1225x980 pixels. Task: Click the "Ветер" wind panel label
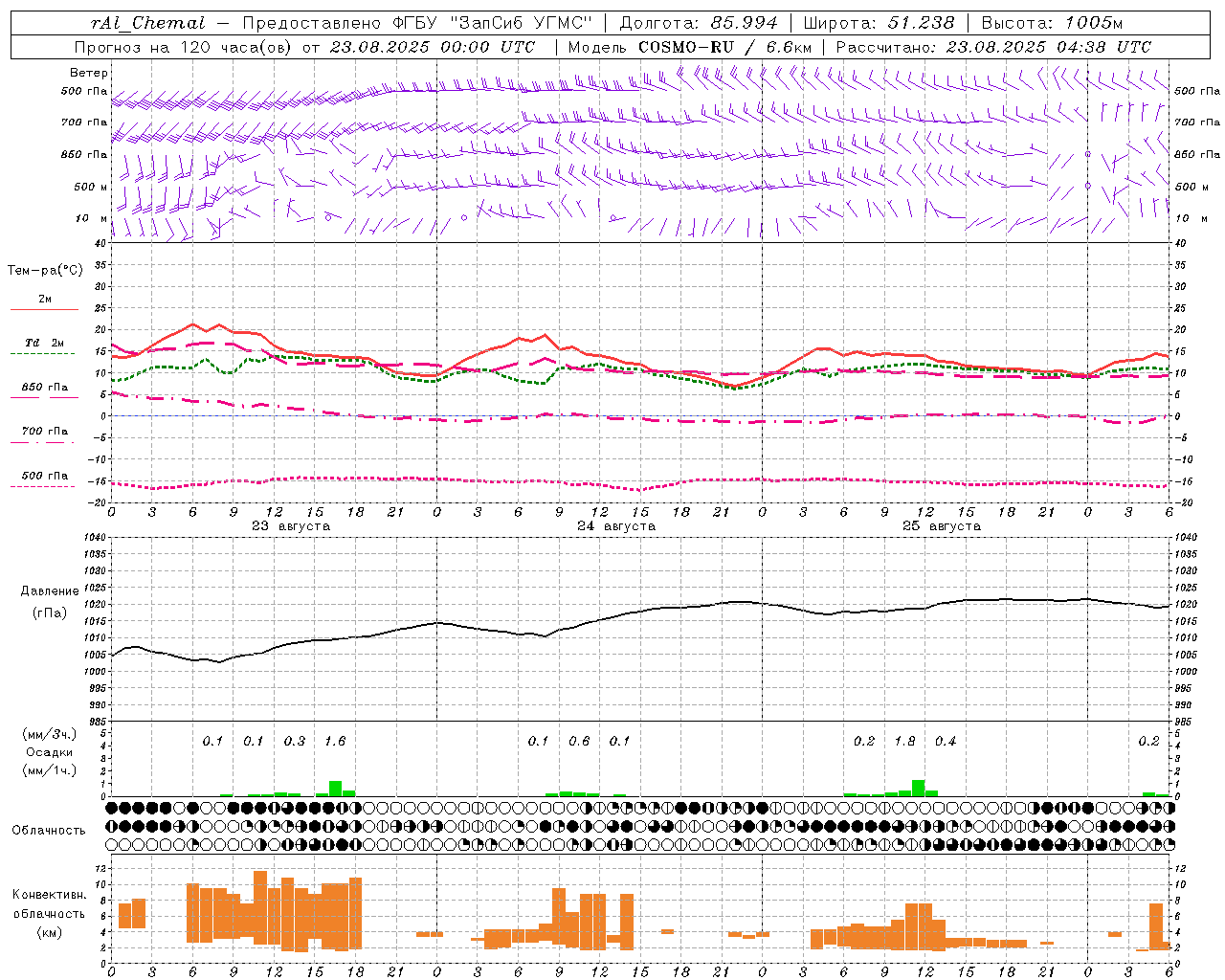pyautogui.click(x=89, y=73)
